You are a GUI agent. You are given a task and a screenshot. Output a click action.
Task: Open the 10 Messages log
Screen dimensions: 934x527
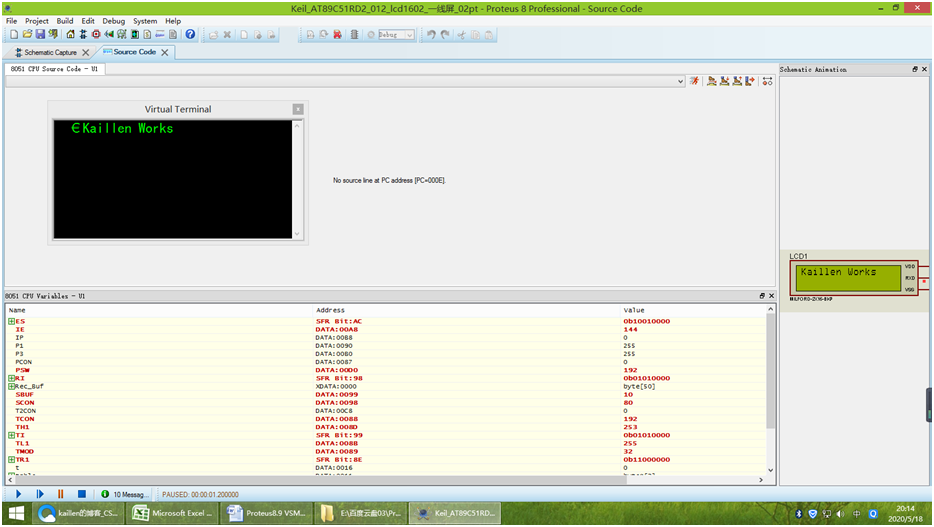point(123,494)
